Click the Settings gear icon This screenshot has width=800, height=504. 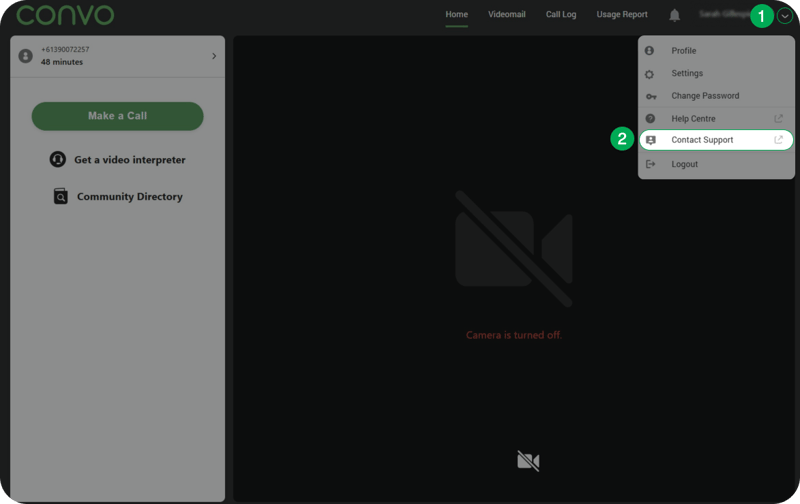tap(649, 74)
